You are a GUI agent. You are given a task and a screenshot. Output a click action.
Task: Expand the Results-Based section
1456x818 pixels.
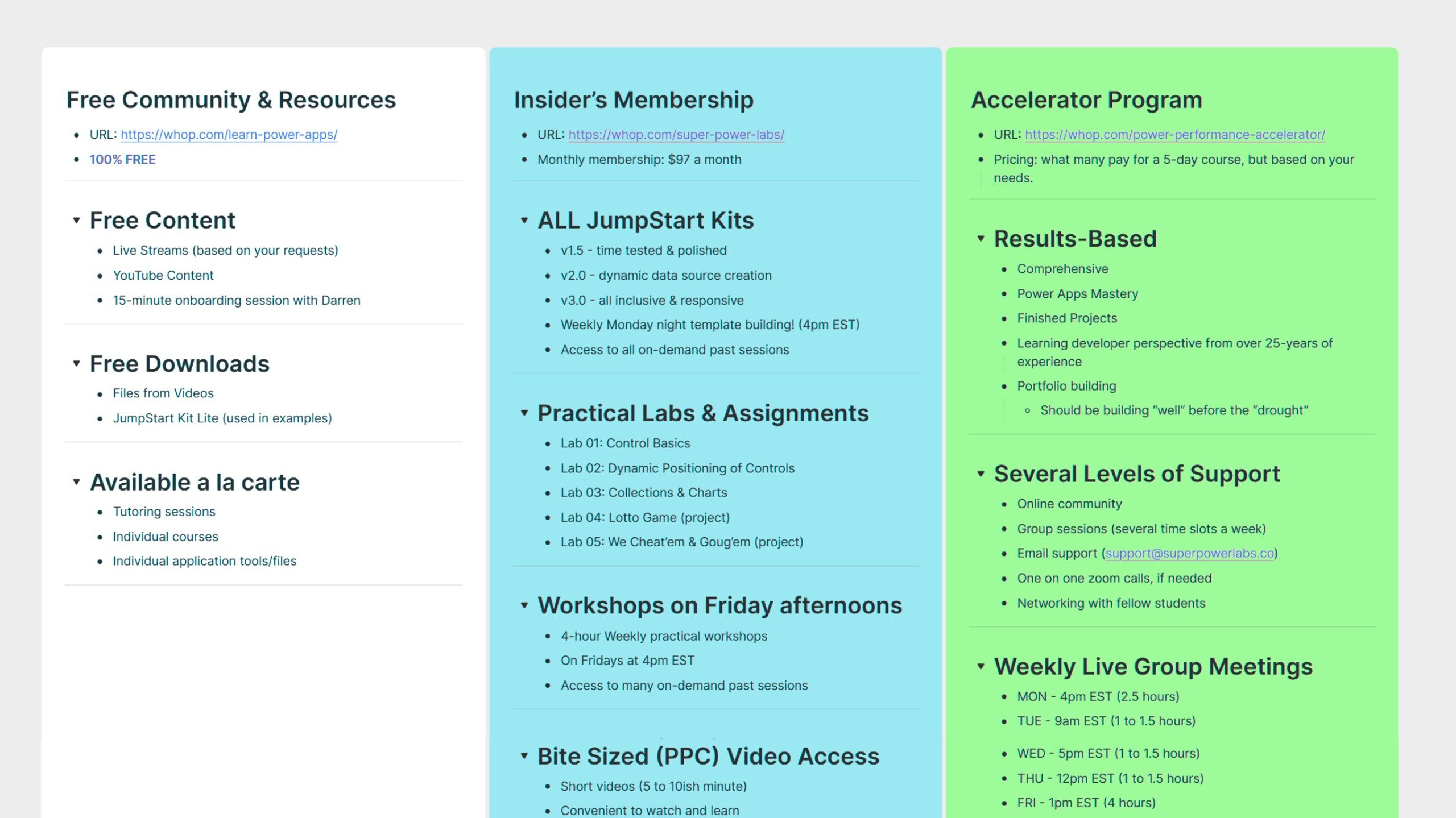click(x=981, y=237)
